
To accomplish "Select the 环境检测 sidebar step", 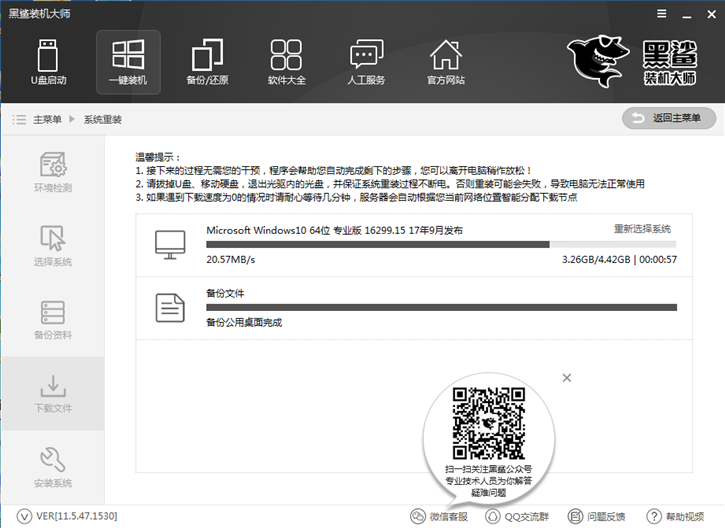I will pyautogui.click(x=53, y=172).
